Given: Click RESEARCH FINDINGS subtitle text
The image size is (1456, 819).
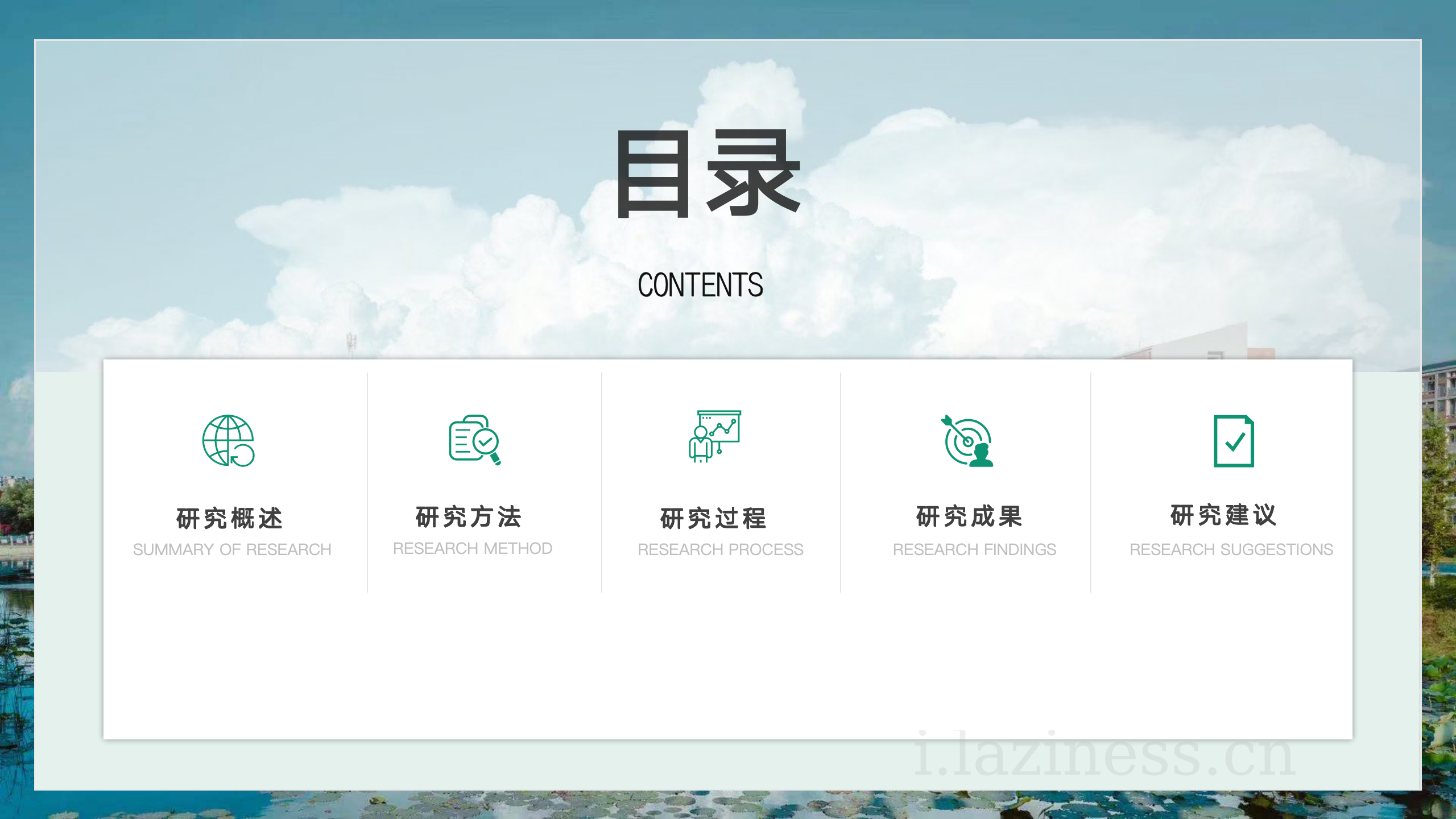Looking at the screenshot, I should (x=974, y=549).
